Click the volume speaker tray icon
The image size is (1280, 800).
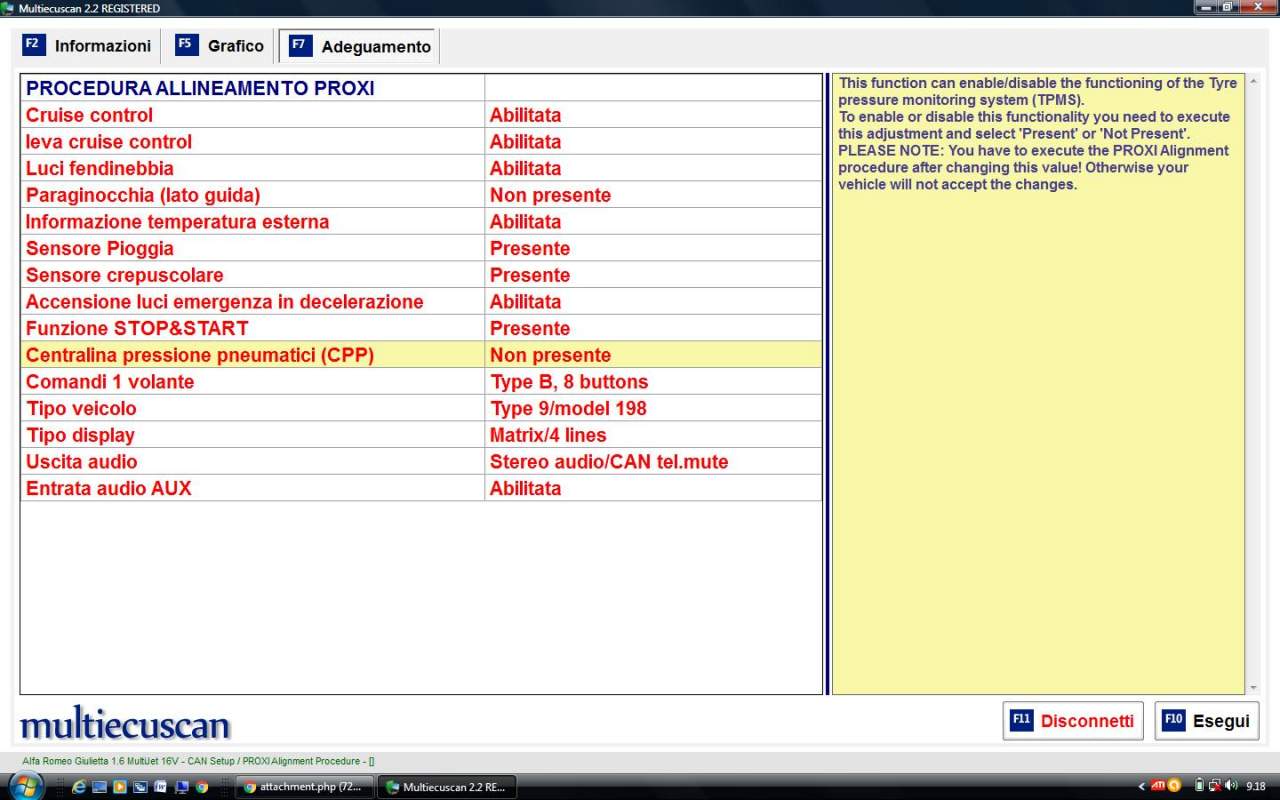1230,786
